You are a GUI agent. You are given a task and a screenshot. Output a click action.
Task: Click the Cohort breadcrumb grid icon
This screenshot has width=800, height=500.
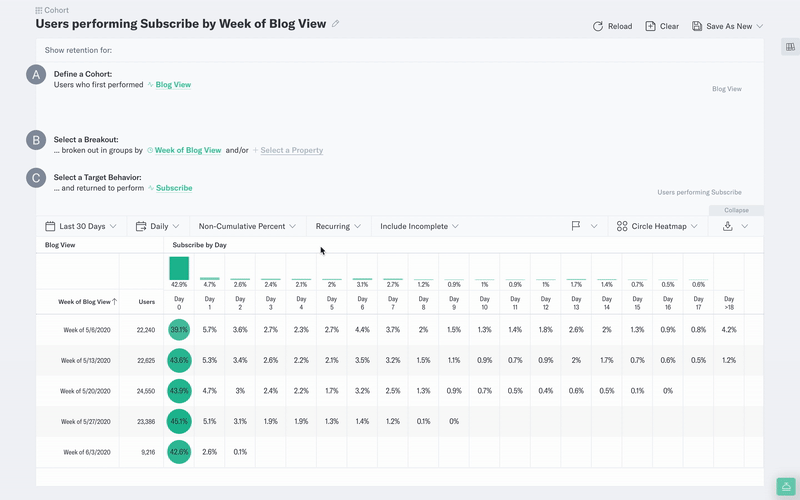[x=39, y=10]
